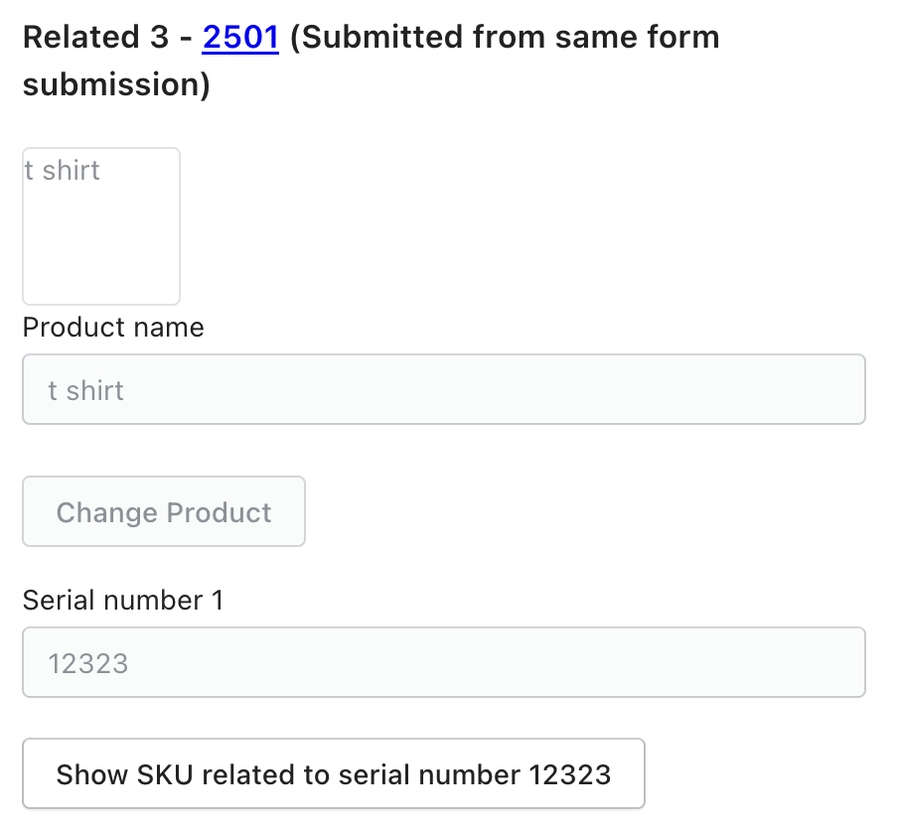Show SKU related to serial number 12323
The width and height of the screenshot is (900, 826).
pos(333,774)
